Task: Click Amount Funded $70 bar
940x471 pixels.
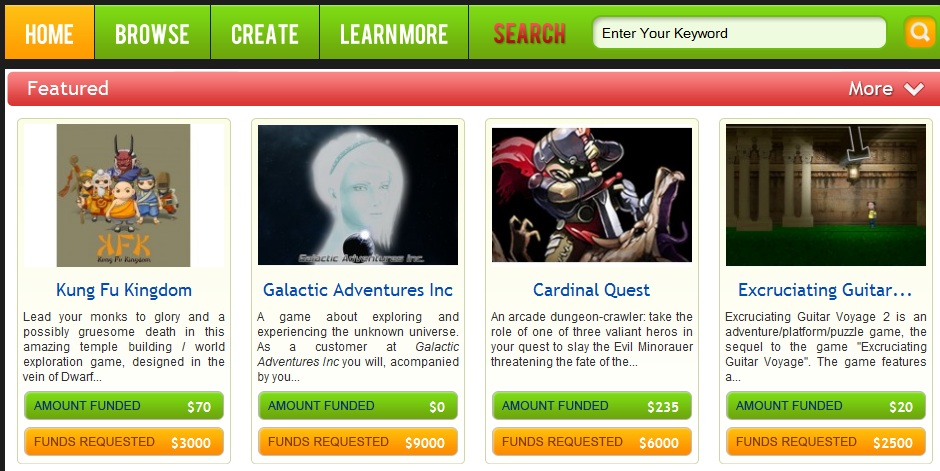Action: pos(124,406)
